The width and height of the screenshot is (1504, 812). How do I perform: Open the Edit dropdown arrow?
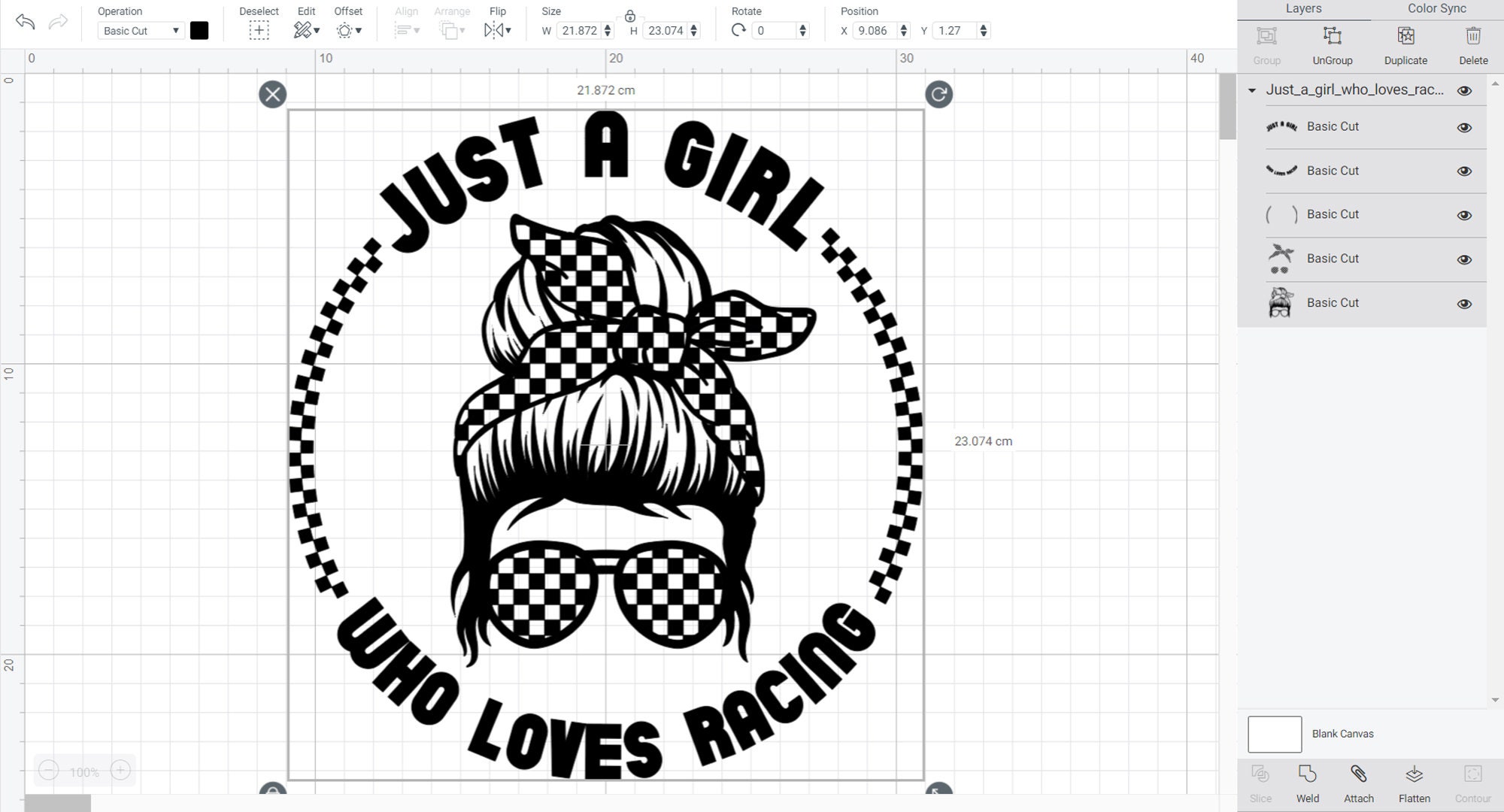pos(317,31)
